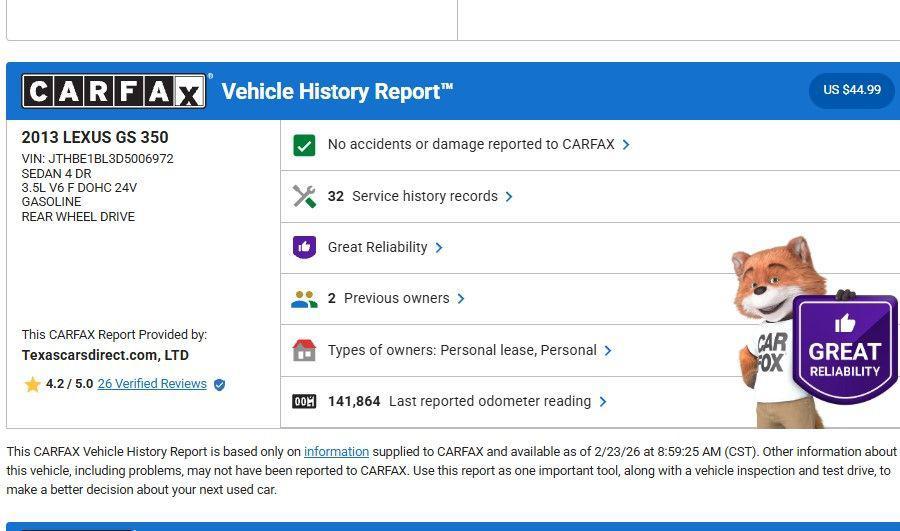Image resolution: width=900 pixels, height=531 pixels.
Task: Click the wrench service history icon
Action: (x=304, y=196)
